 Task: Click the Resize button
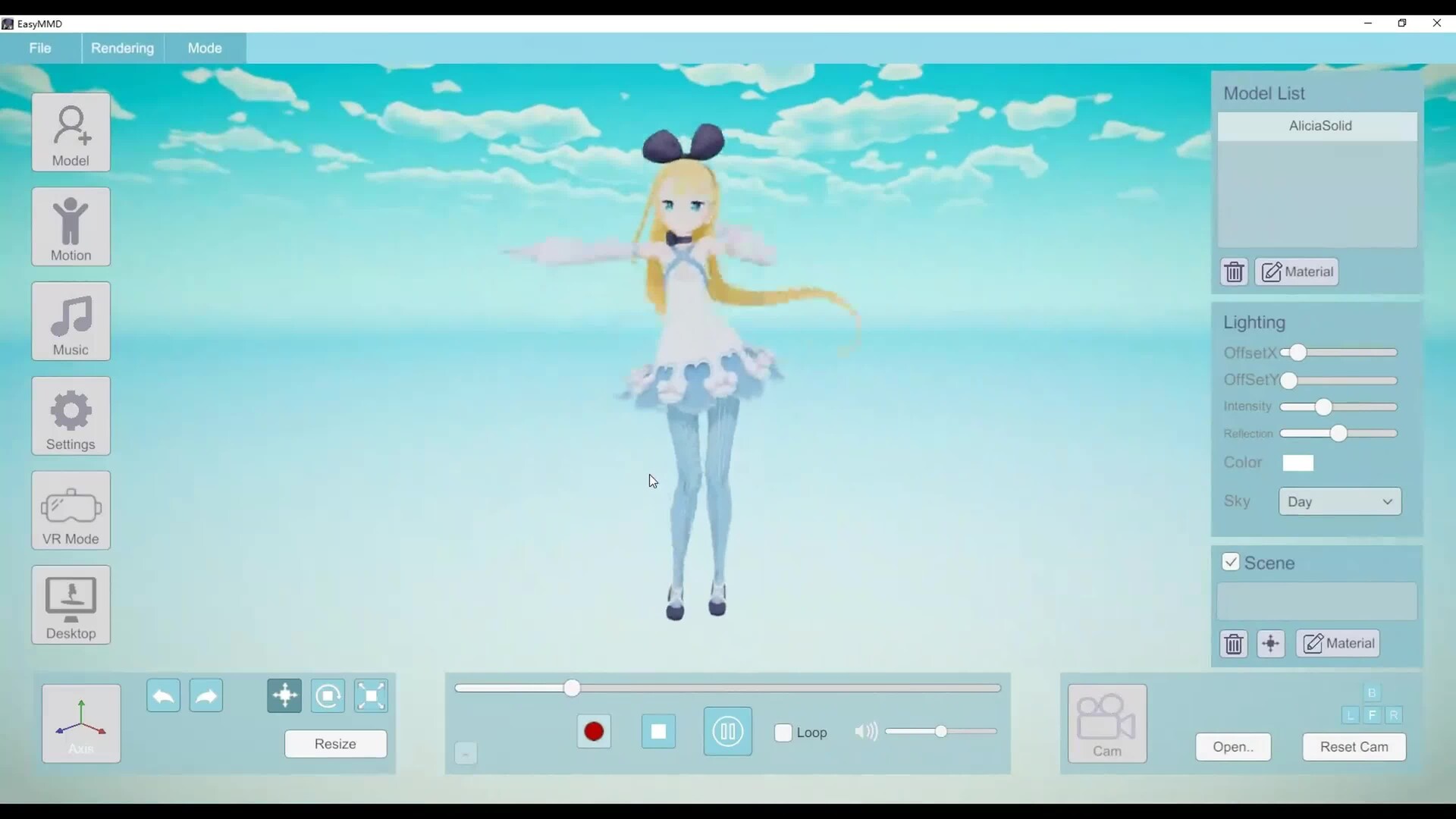point(335,744)
